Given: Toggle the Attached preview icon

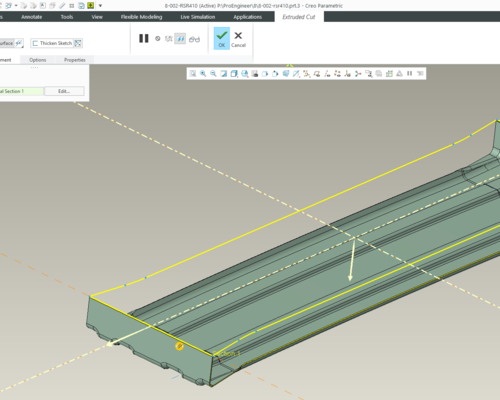Looking at the screenshot, I should coord(180,39).
